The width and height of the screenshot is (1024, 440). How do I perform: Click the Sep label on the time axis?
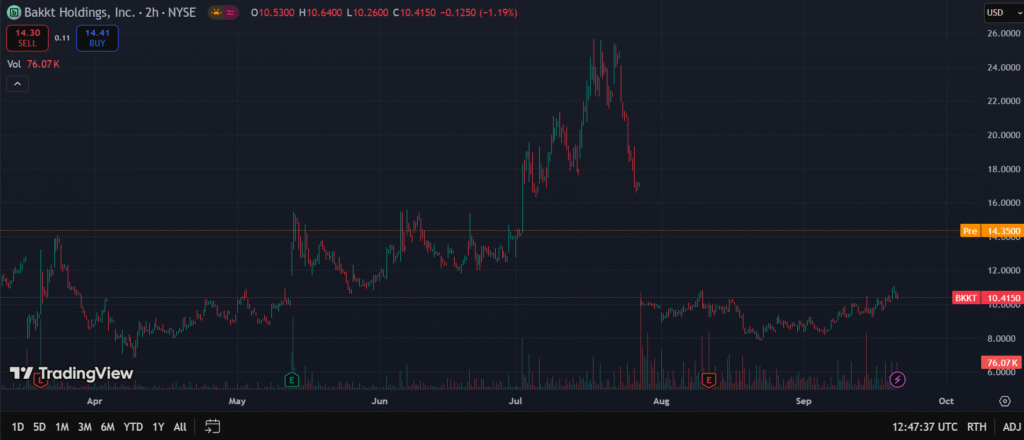coord(803,401)
